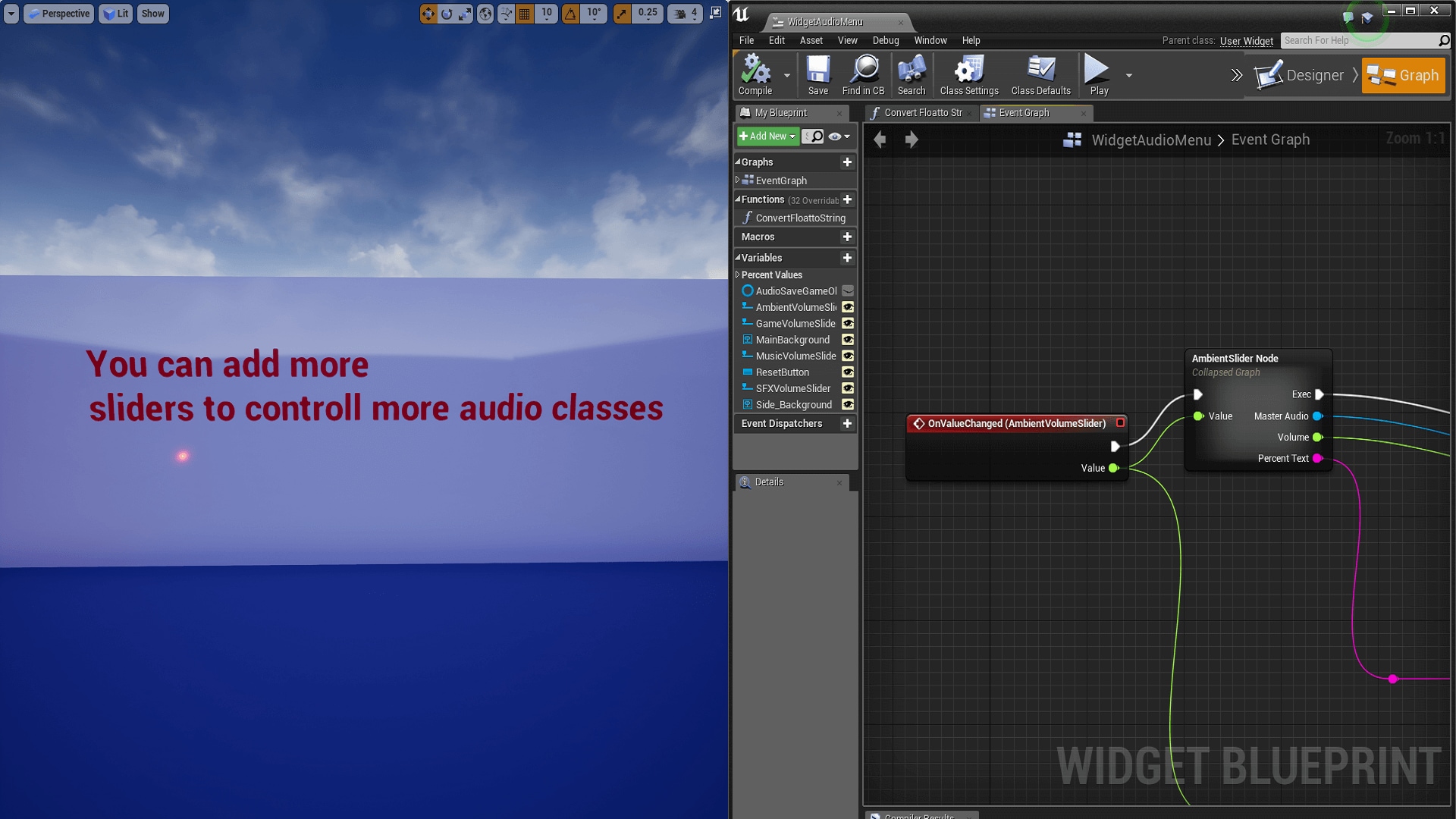The height and width of the screenshot is (819, 1456).
Task: Toggle visibility of the SFXVolumeSlider variable
Action: tap(848, 388)
